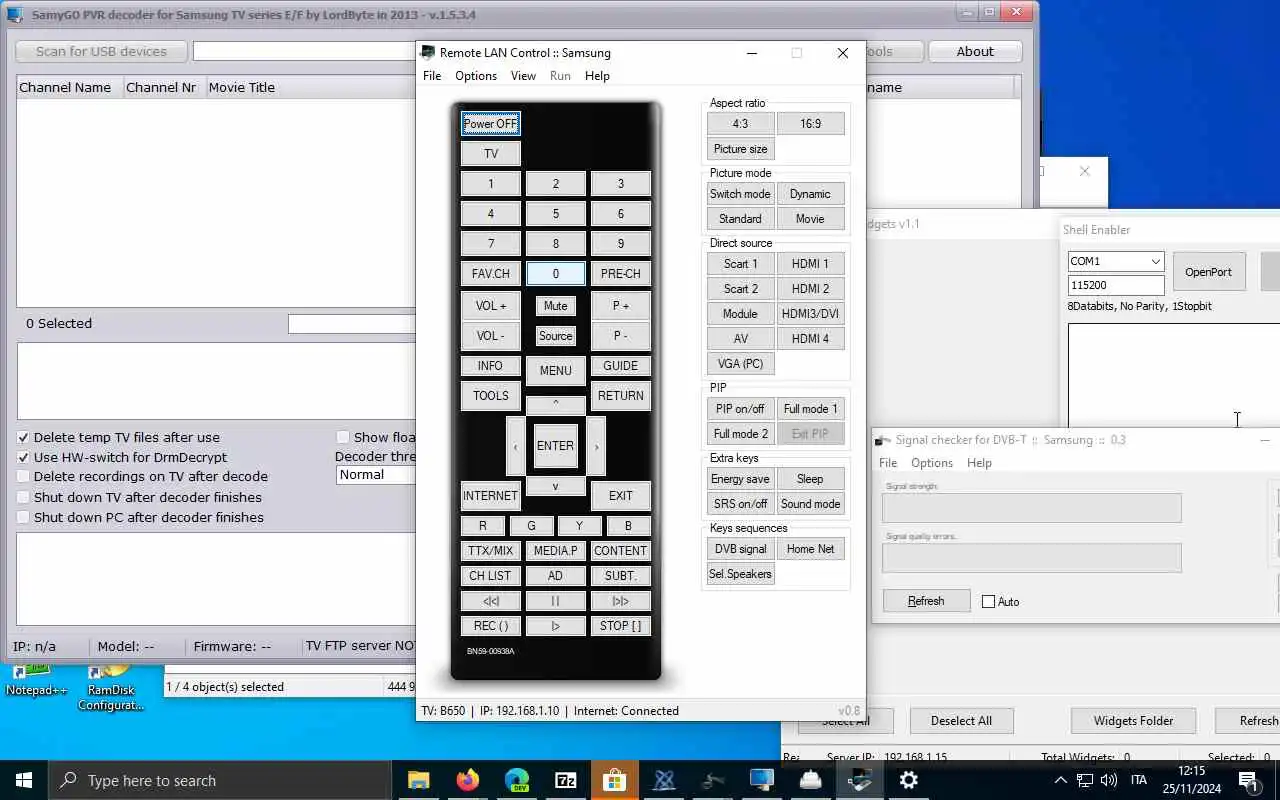Click the volume icon in system tray
The image size is (1280, 800).
tap(1108, 780)
